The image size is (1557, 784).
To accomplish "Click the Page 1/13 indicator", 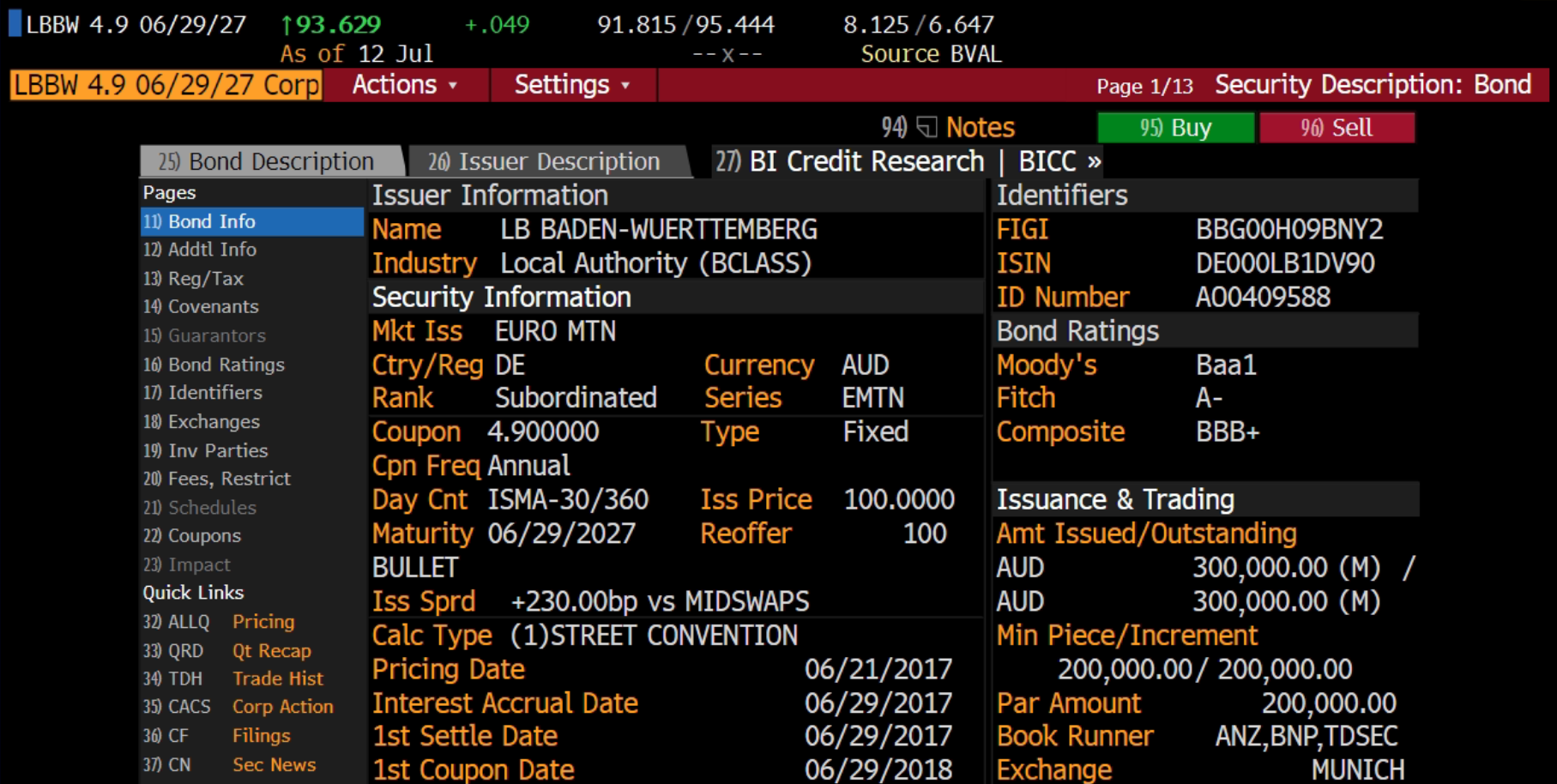I will [x=1144, y=86].
